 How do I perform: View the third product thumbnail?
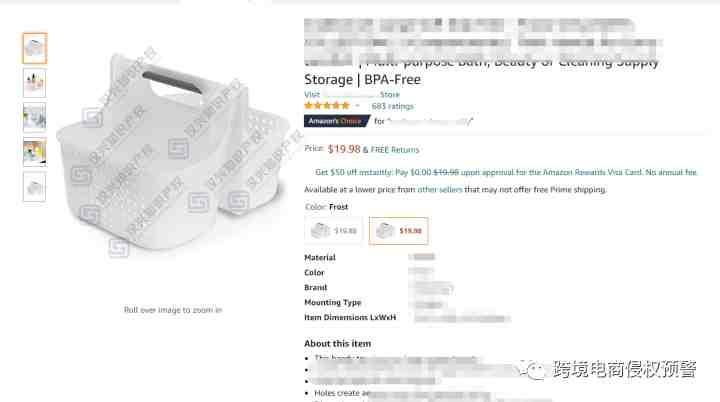click(34, 117)
